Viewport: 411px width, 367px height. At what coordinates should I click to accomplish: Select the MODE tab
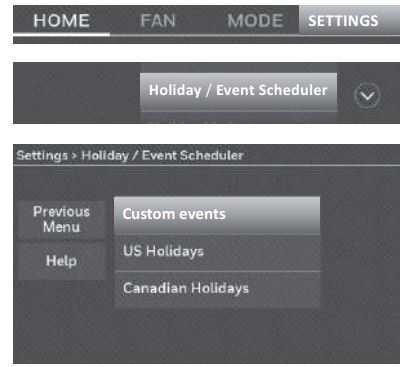click(255, 21)
